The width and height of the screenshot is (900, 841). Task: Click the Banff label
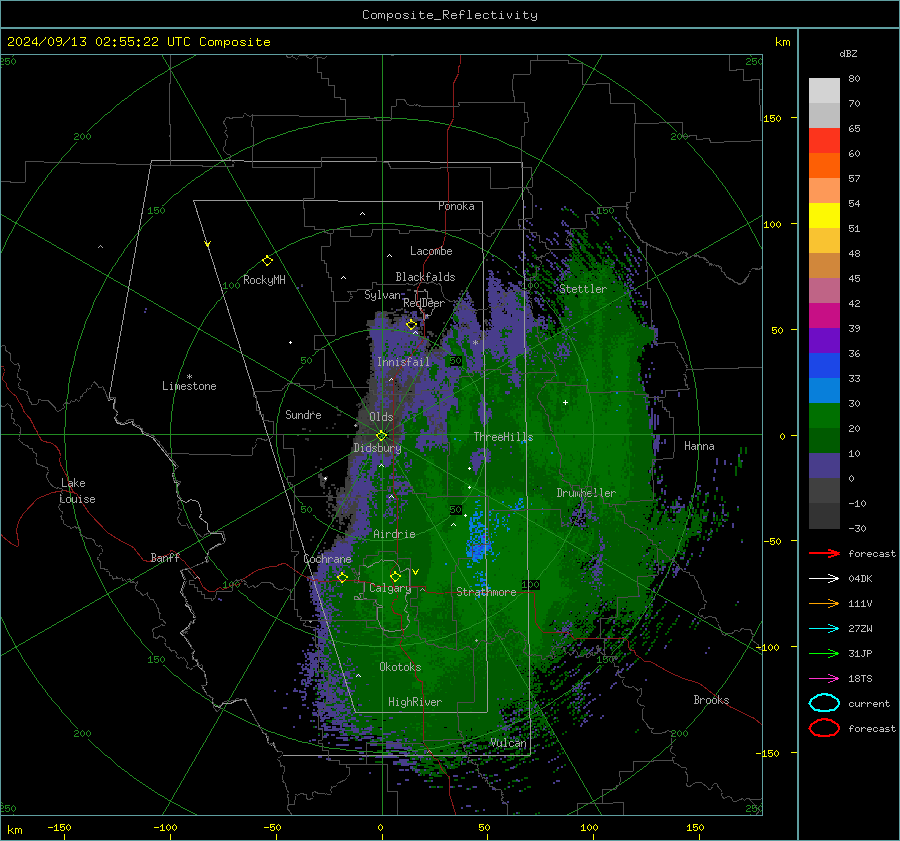(x=165, y=557)
